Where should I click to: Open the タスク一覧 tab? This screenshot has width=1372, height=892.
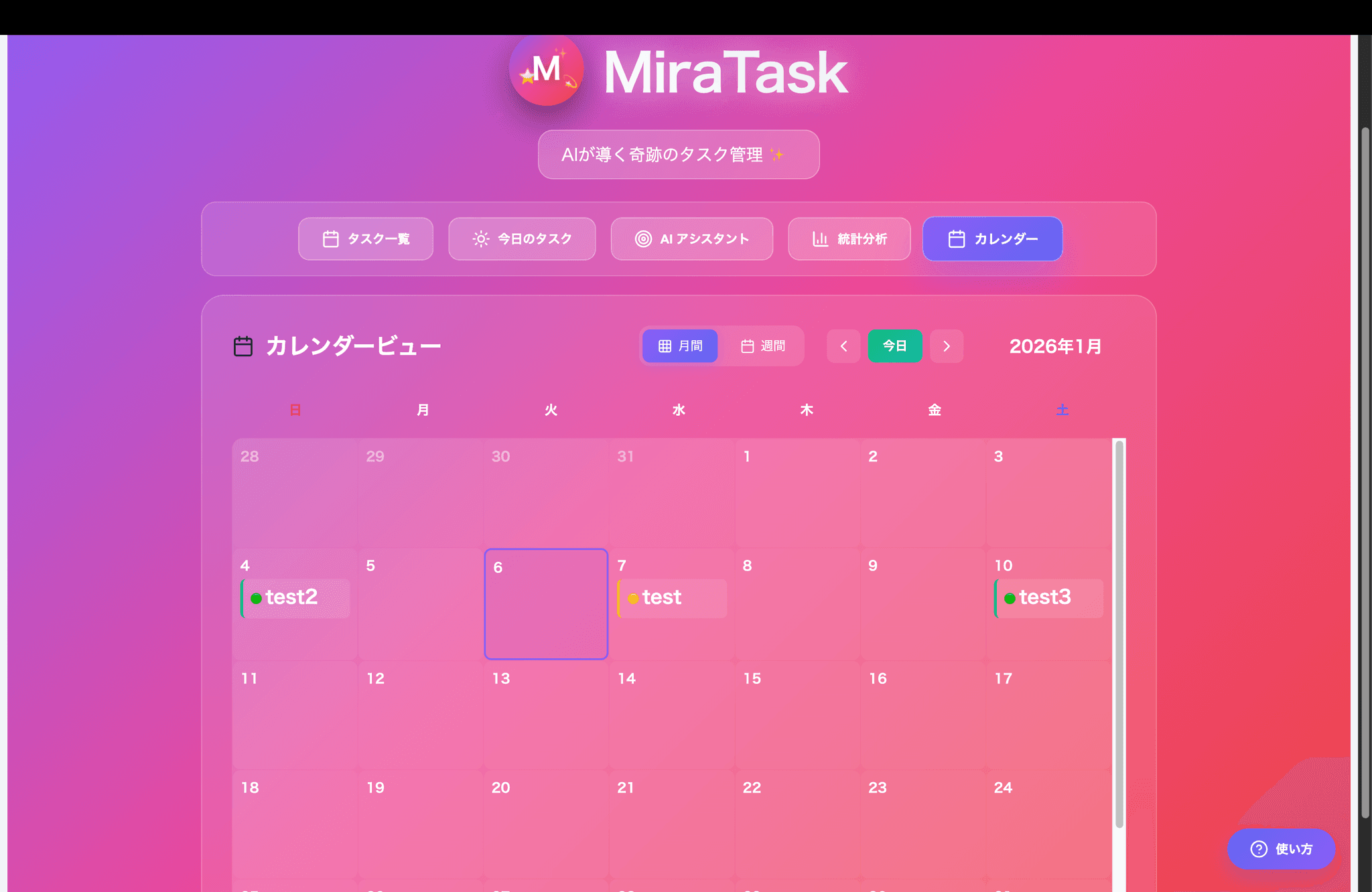tap(366, 239)
